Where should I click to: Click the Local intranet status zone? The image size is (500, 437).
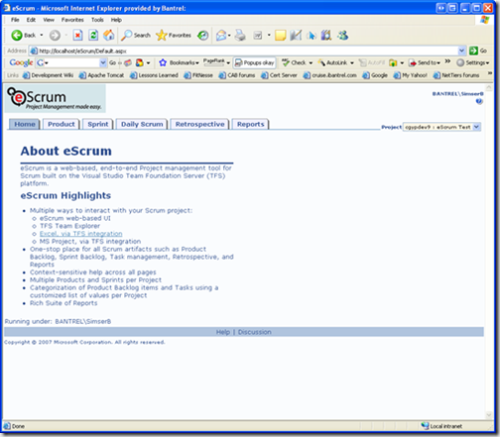442,426
